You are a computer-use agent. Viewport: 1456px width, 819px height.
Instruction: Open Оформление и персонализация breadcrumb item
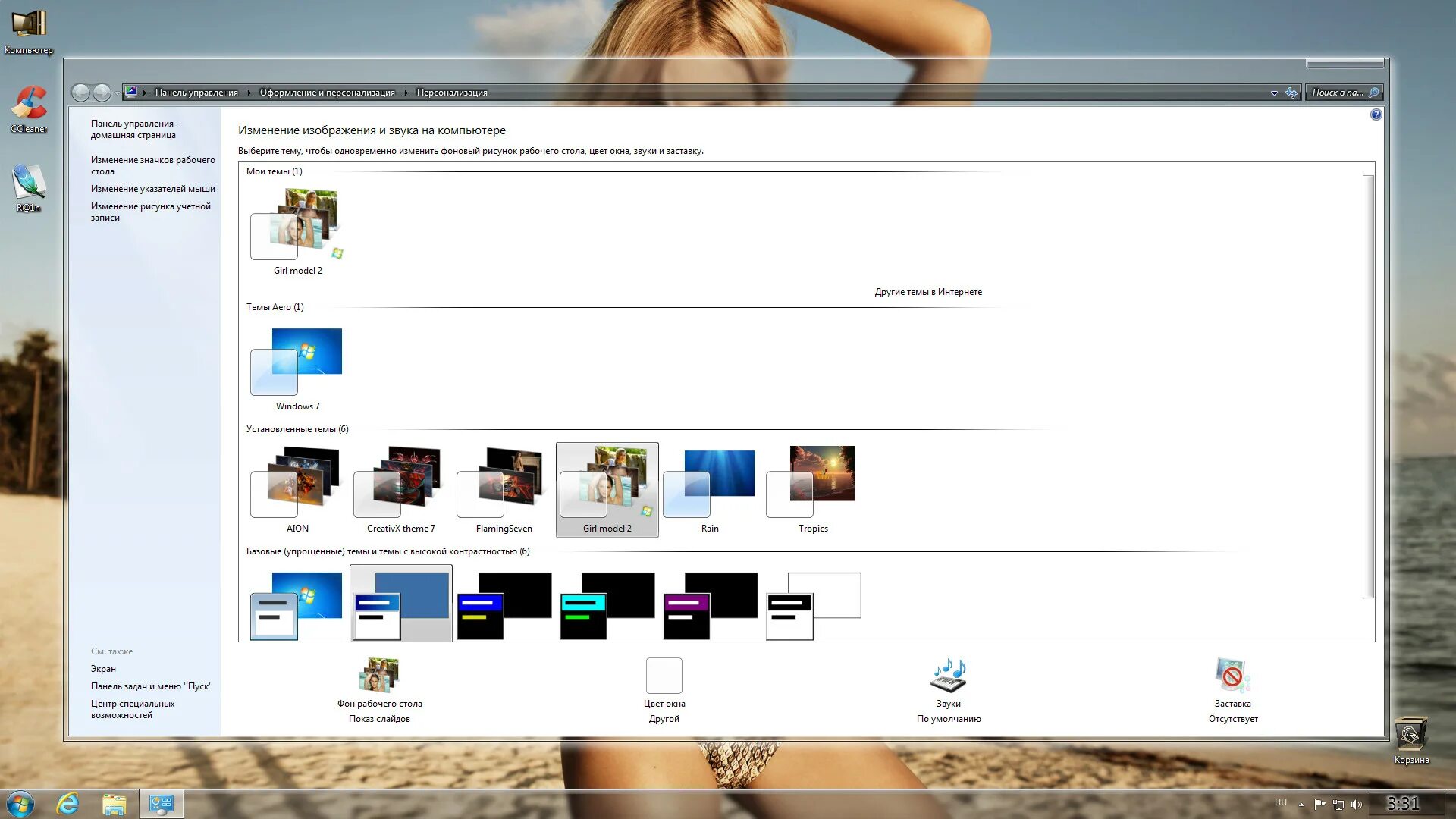[x=327, y=92]
